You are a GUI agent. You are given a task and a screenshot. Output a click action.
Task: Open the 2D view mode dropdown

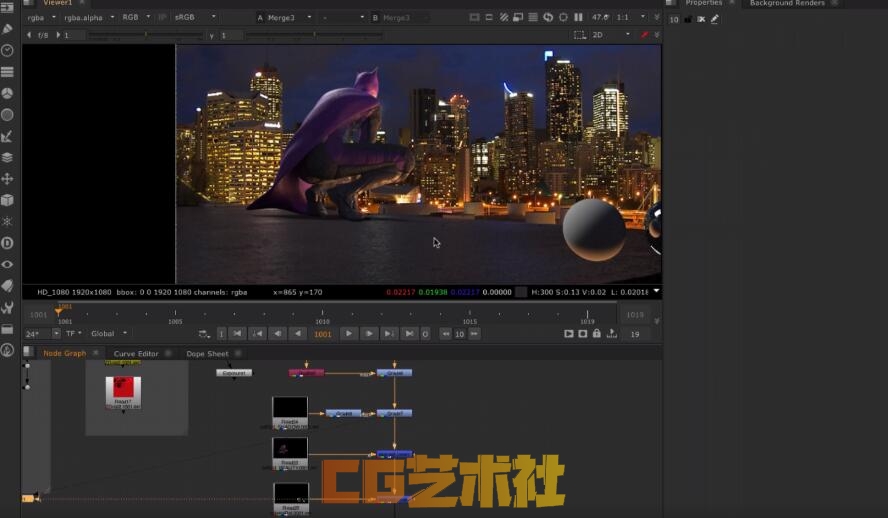pos(611,35)
